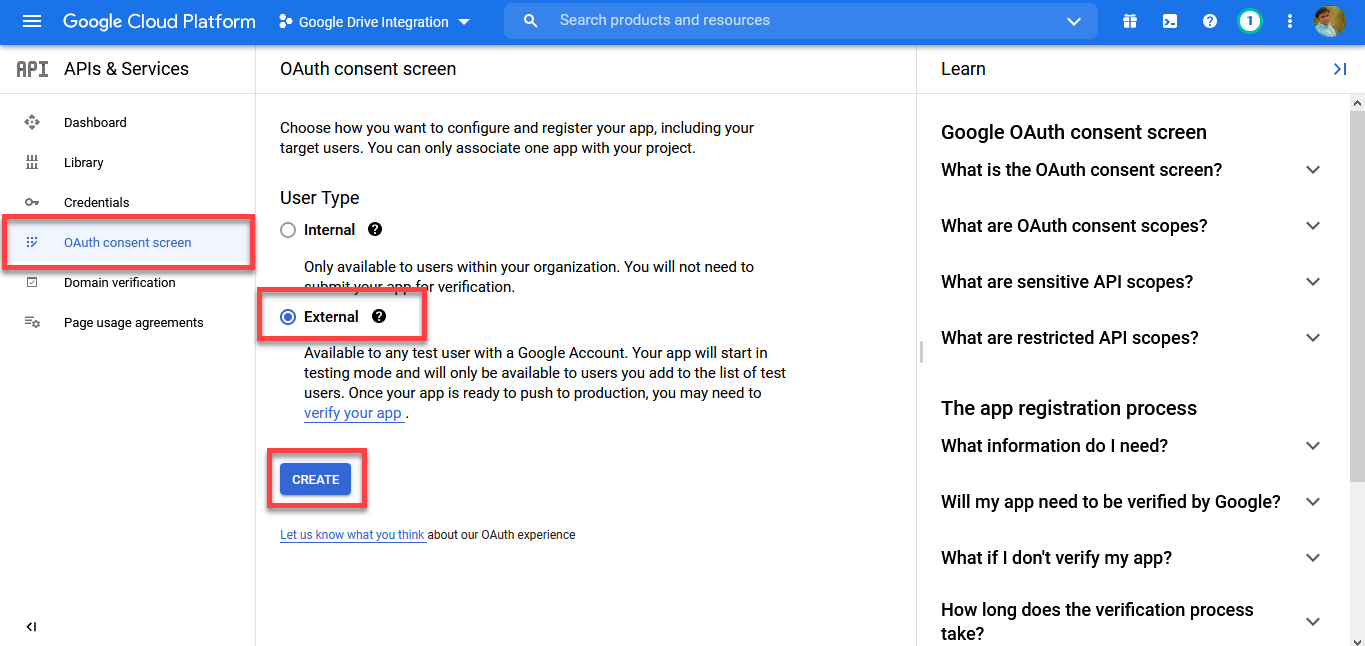Image resolution: width=1365 pixels, height=646 pixels.
Task: Activate Cloud Shell terminal icon
Action: 1170,21
